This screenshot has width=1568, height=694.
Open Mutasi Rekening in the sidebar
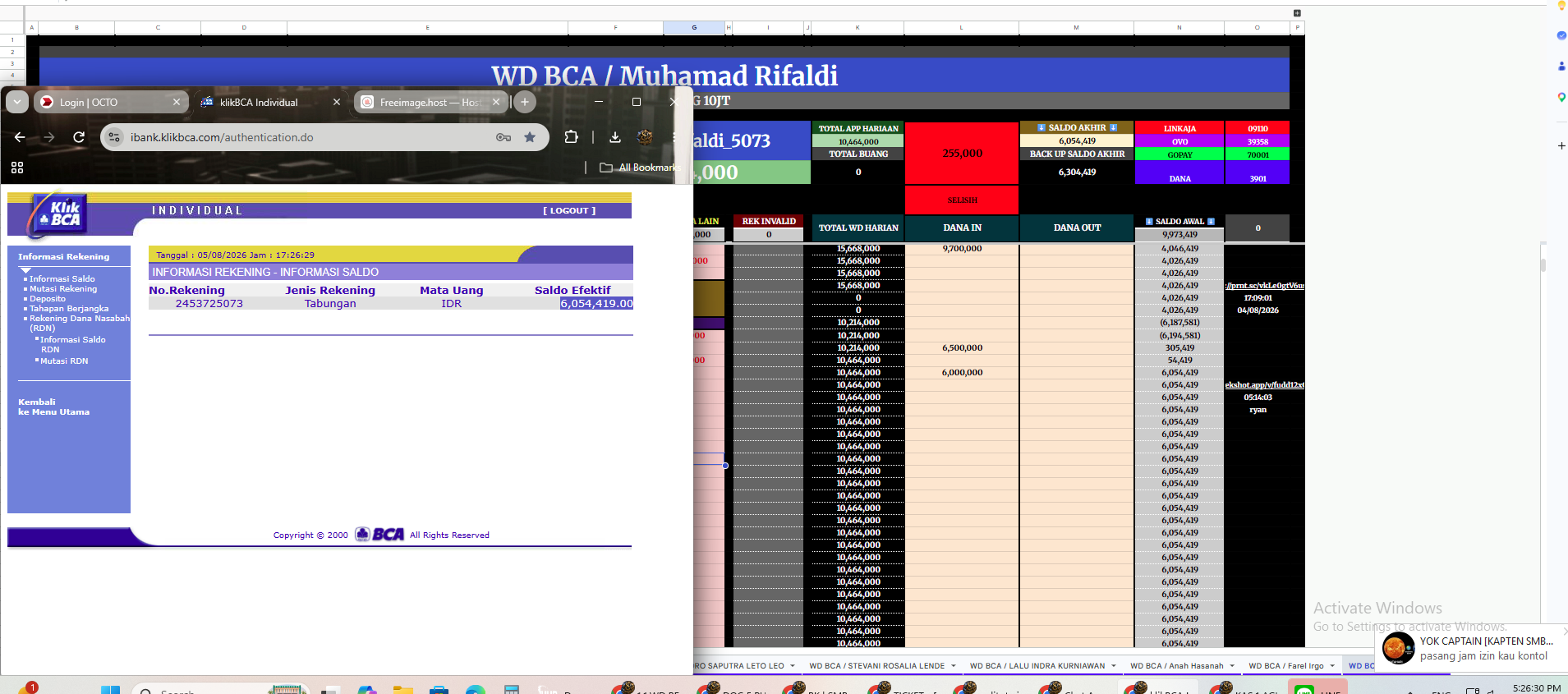coord(63,289)
